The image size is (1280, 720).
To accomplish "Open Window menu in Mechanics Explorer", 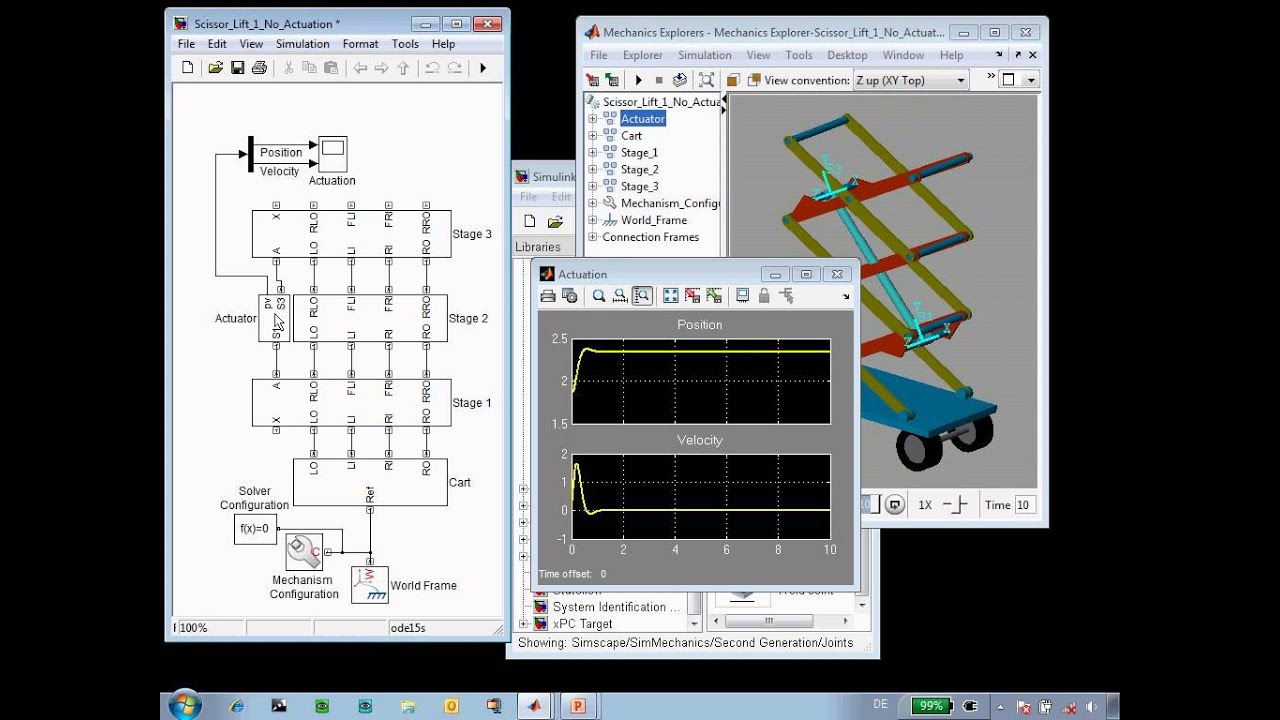I will 903,55.
